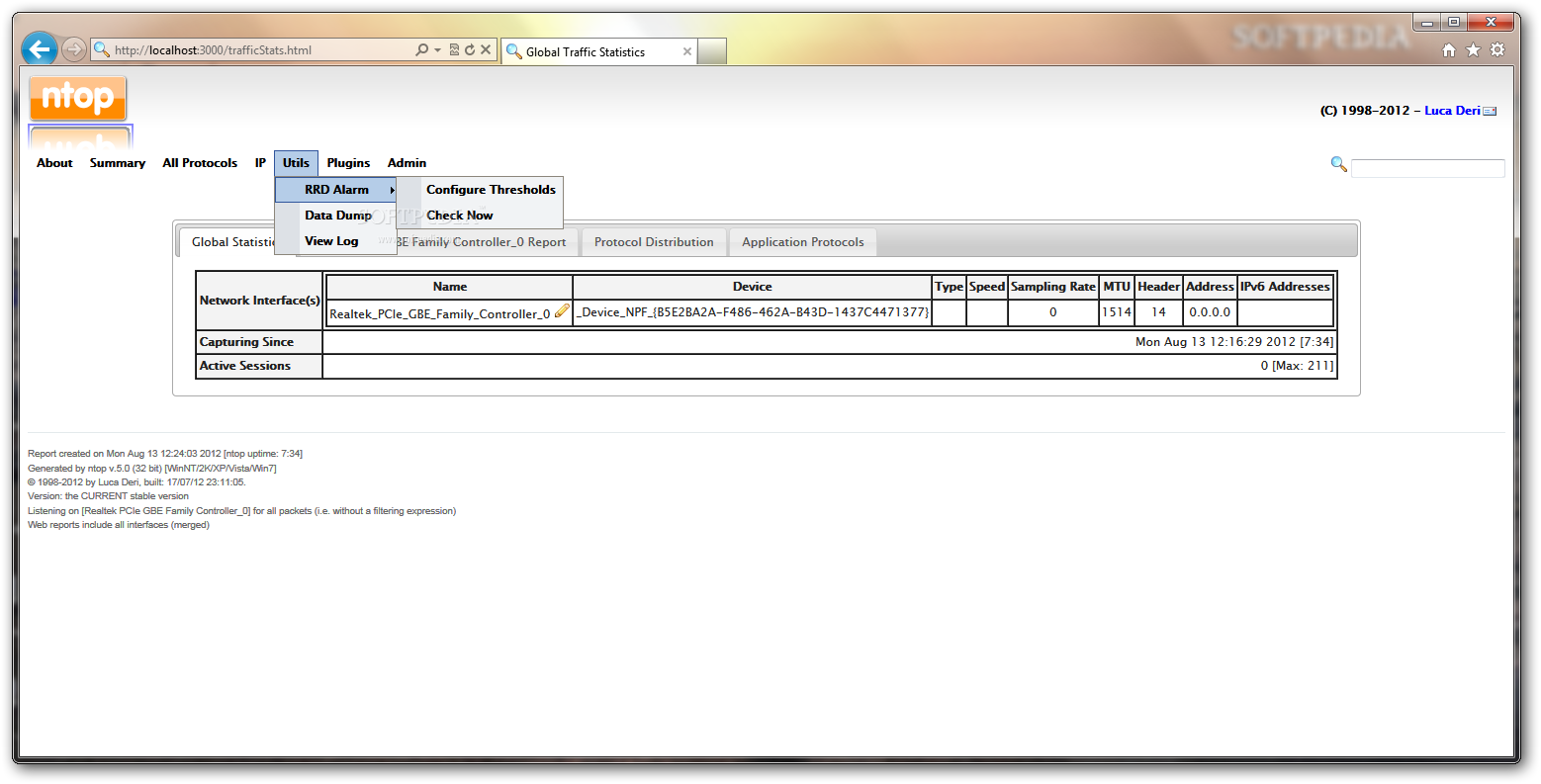Click the Capturing Since timestamp value
Viewport: 1541px width, 784px height.
point(1234,342)
